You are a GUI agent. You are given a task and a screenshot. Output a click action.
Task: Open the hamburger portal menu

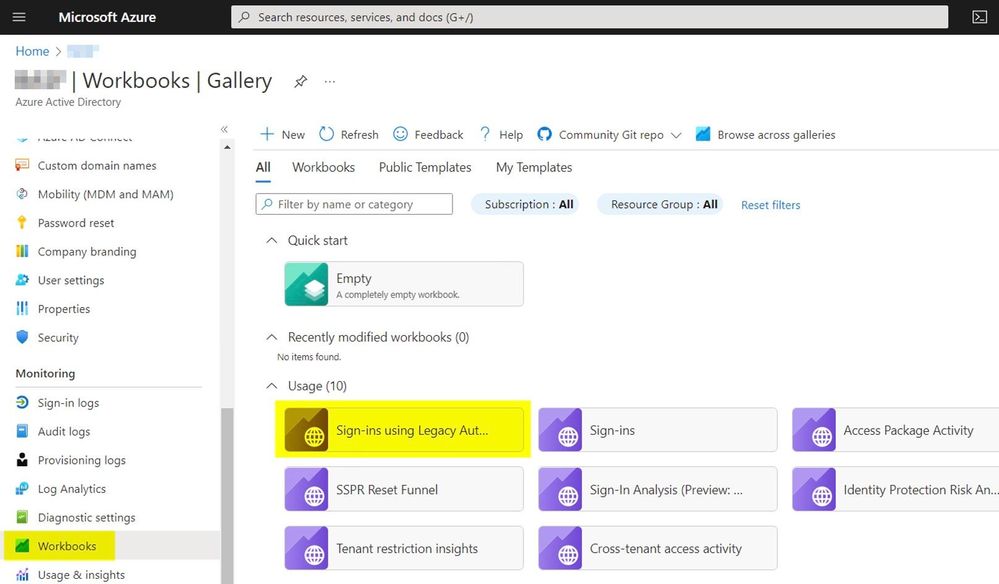(19, 17)
